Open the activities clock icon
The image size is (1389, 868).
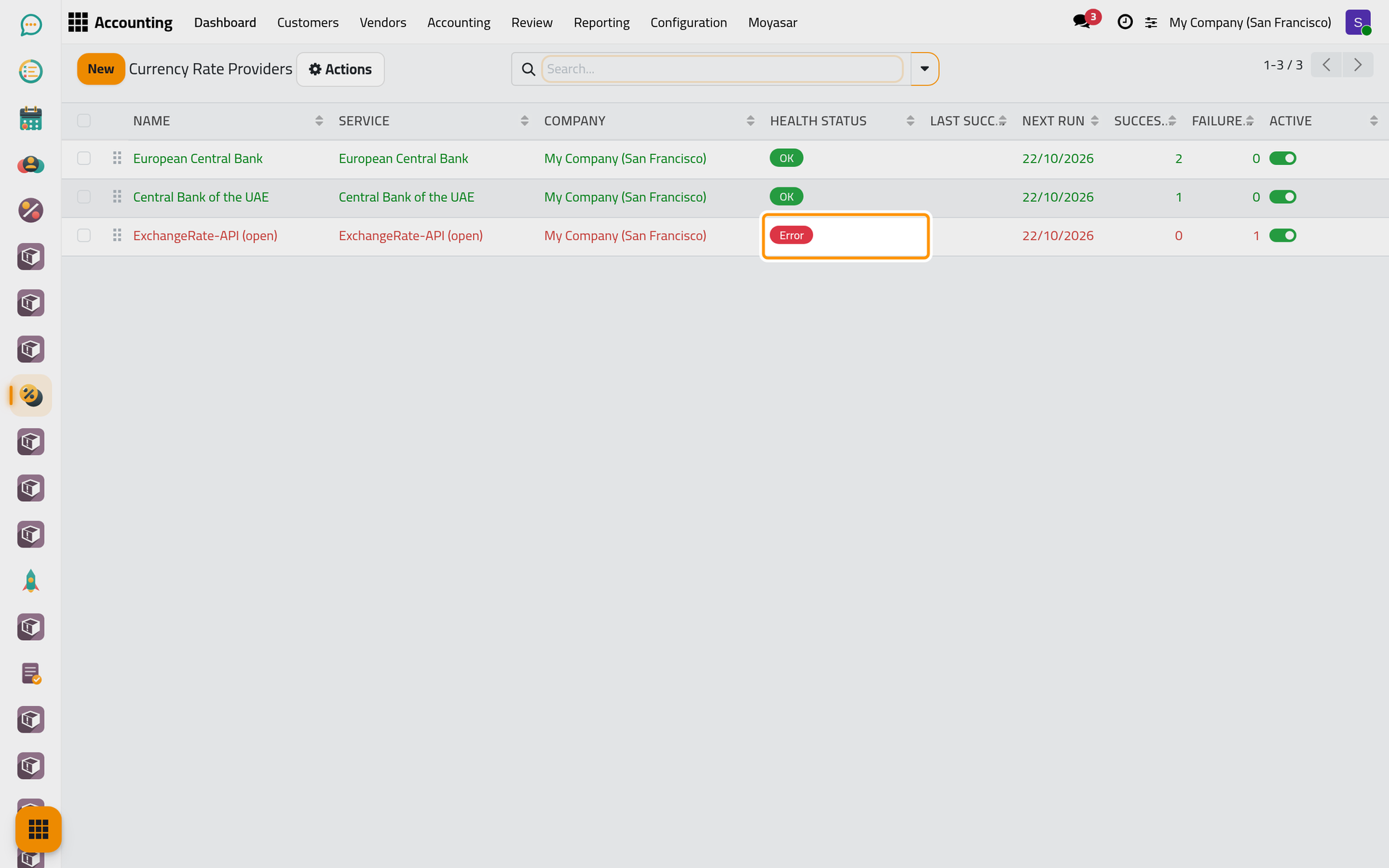[1125, 22]
